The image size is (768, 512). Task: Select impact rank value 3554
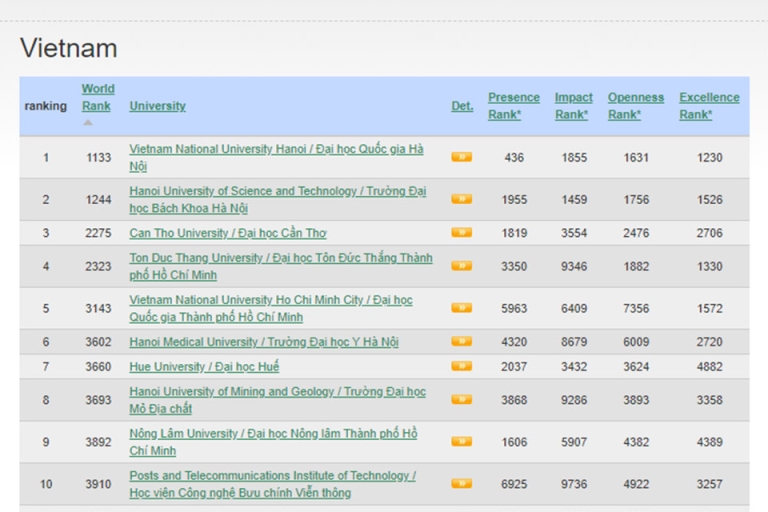pyautogui.click(x=574, y=233)
